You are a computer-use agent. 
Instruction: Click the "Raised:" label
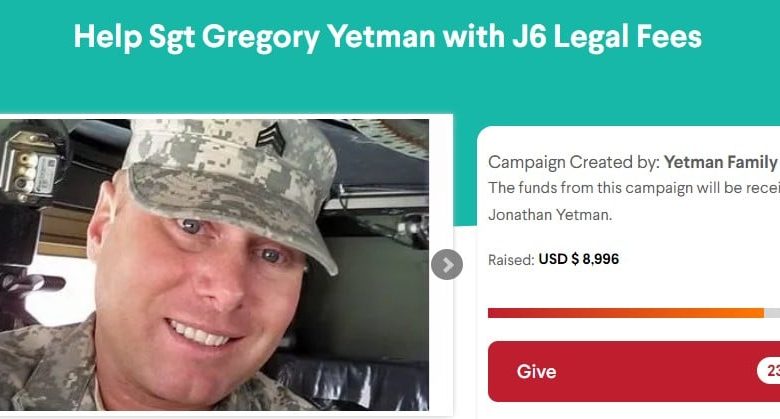(x=511, y=260)
